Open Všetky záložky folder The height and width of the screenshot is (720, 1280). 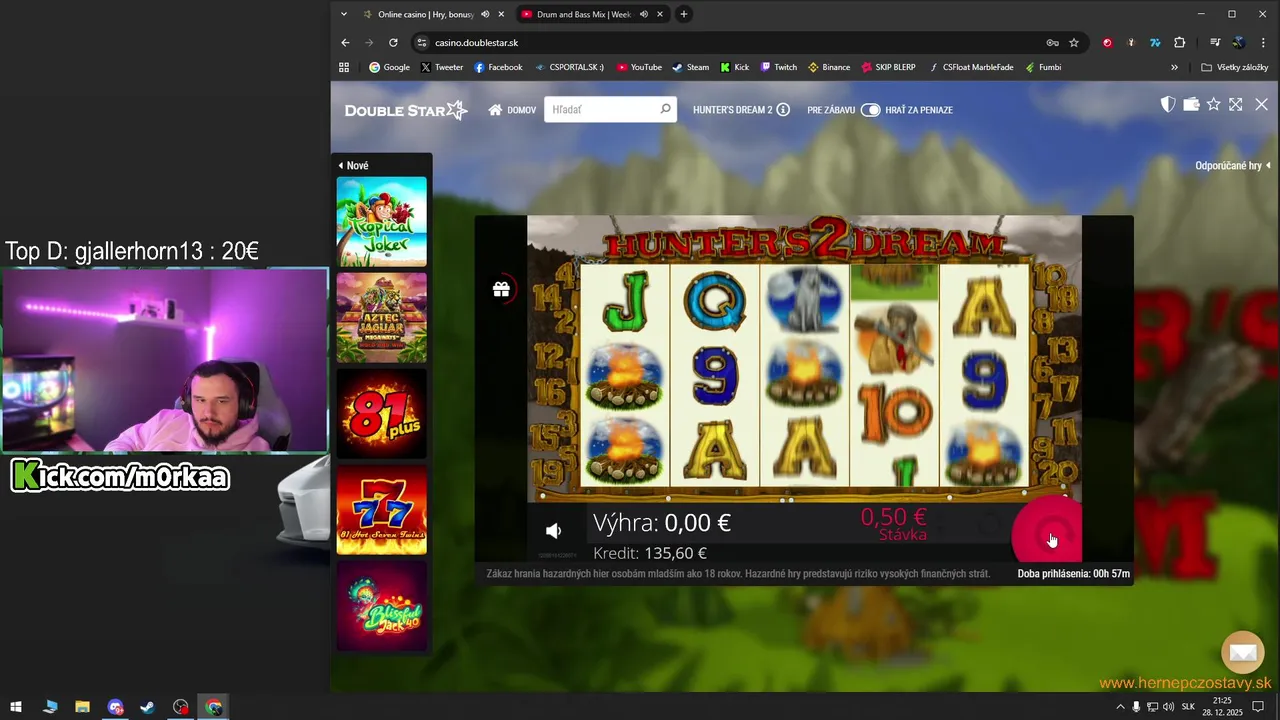[x=1235, y=67]
